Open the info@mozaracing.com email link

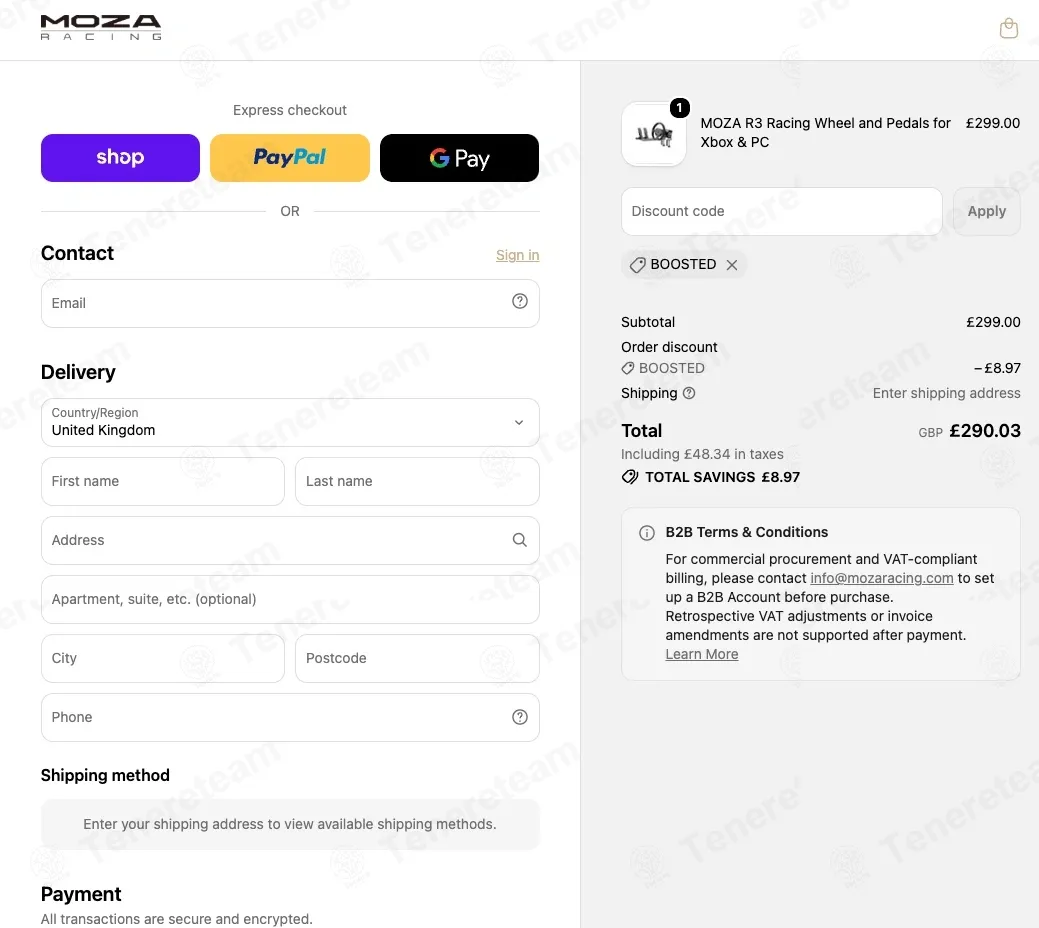click(881, 578)
